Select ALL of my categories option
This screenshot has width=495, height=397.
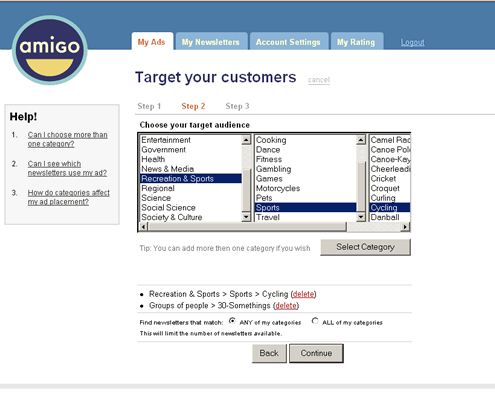pyautogui.click(x=315, y=321)
